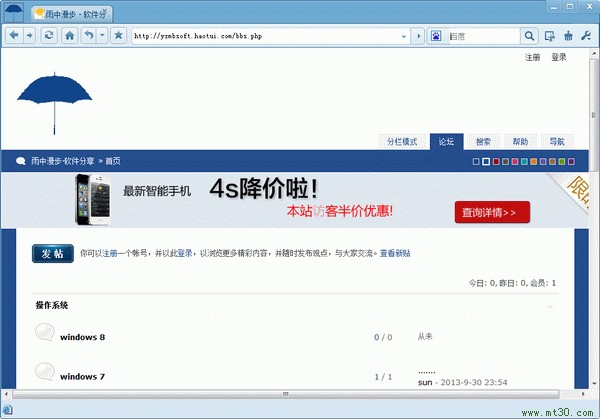600x419 pixels.
Task: Bookmark page with the star icon
Action: point(118,36)
